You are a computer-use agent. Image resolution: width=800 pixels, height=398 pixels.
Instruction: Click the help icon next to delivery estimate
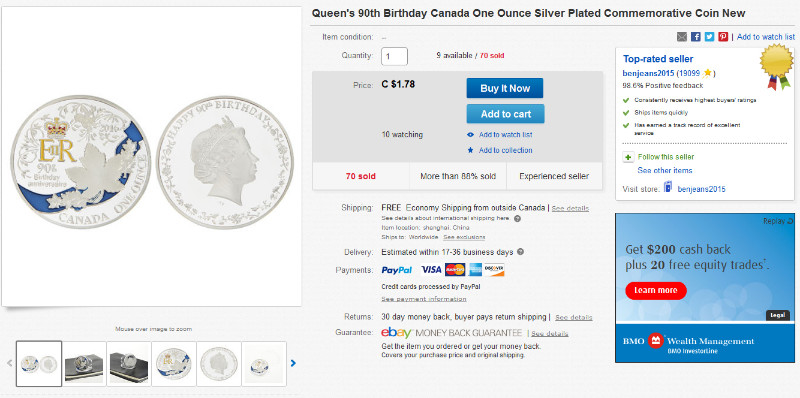click(x=520, y=252)
